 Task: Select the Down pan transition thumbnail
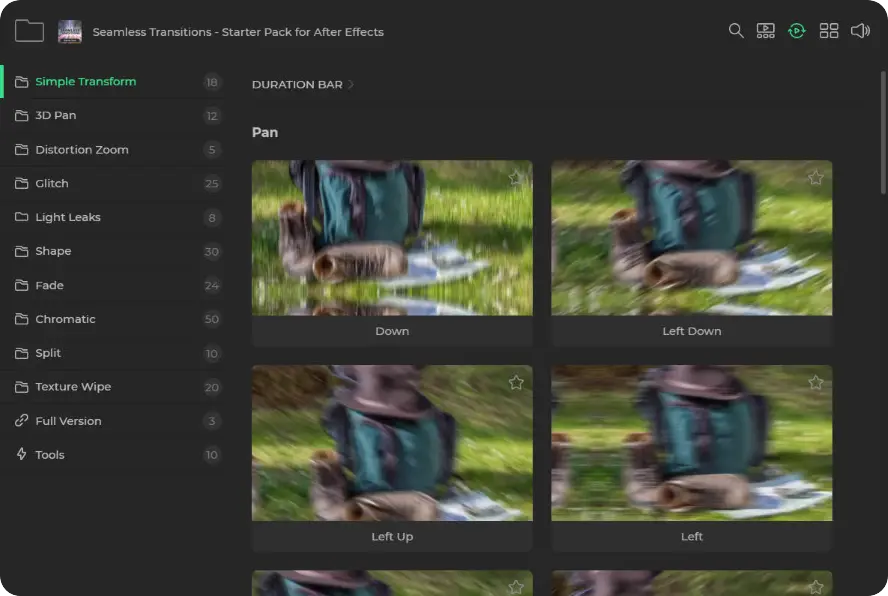[392, 238]
